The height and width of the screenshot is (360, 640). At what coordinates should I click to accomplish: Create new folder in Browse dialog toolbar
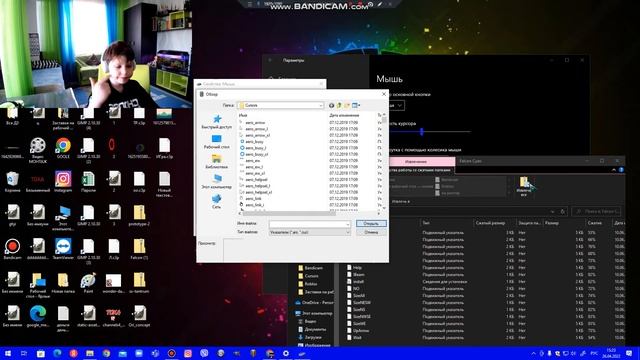click(347, 105)
